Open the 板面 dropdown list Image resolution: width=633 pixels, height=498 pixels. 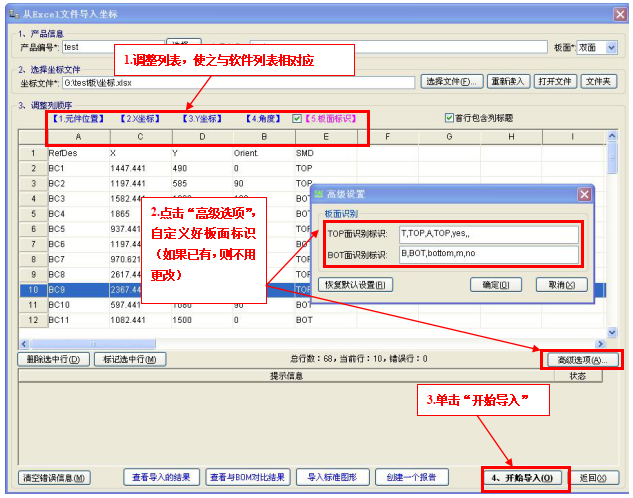click(x=611, y=47)
